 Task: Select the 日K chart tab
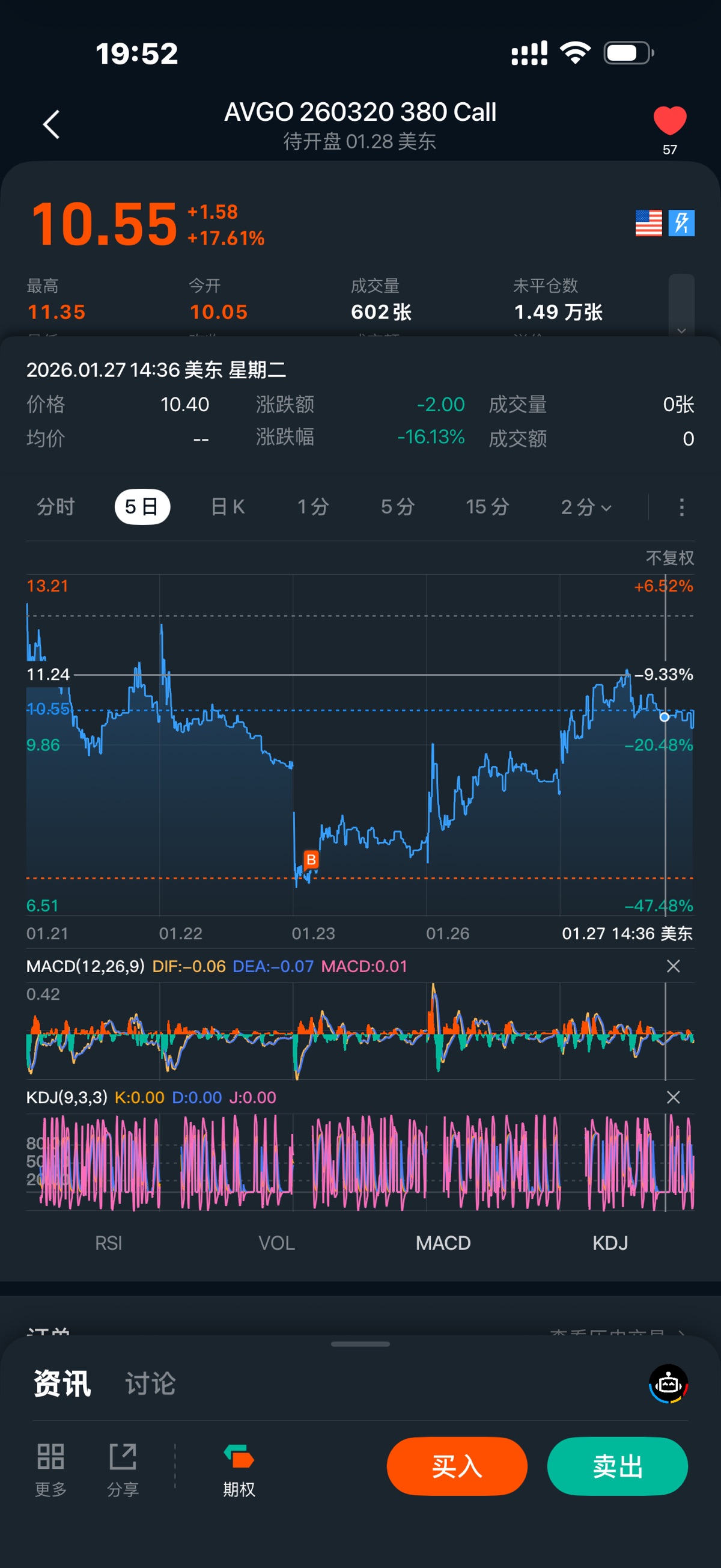point(228,506)
